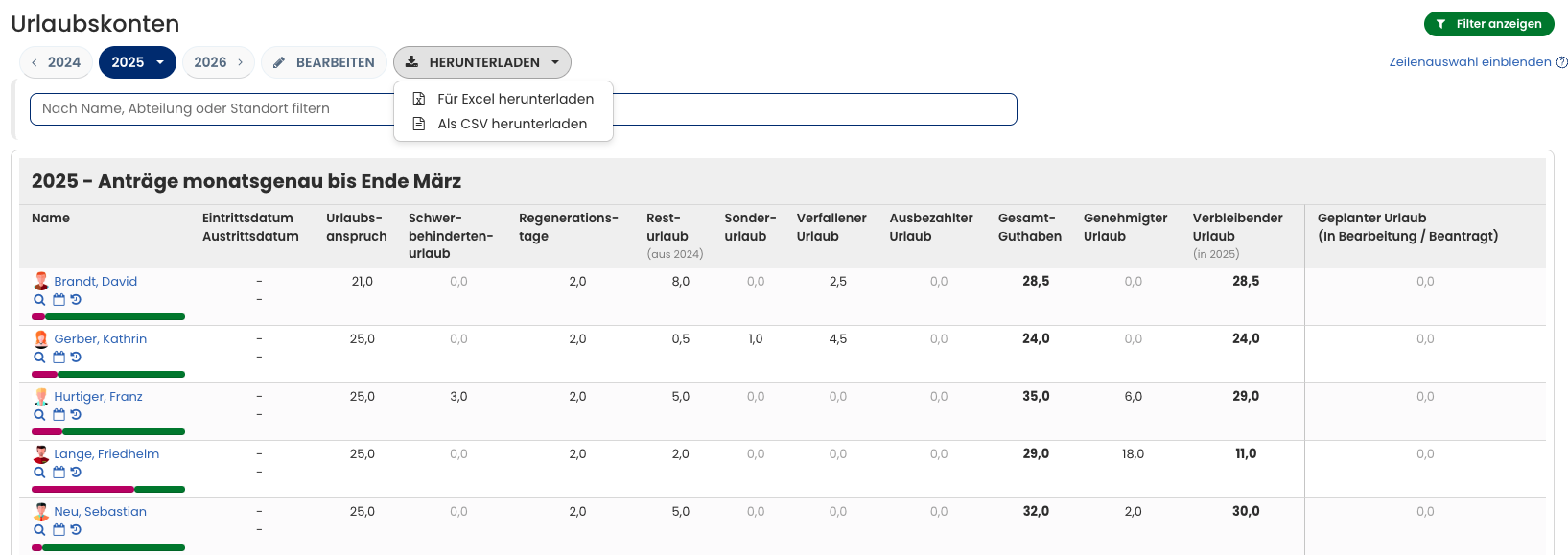Go to next year 2026
This screenshot has height=555, width=1568.
tap(219, 62)
